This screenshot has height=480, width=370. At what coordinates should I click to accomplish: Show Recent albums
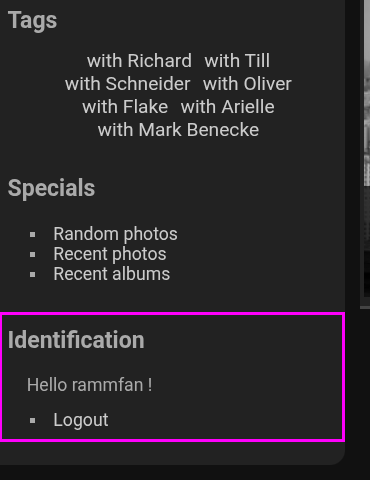pos(112,274)
